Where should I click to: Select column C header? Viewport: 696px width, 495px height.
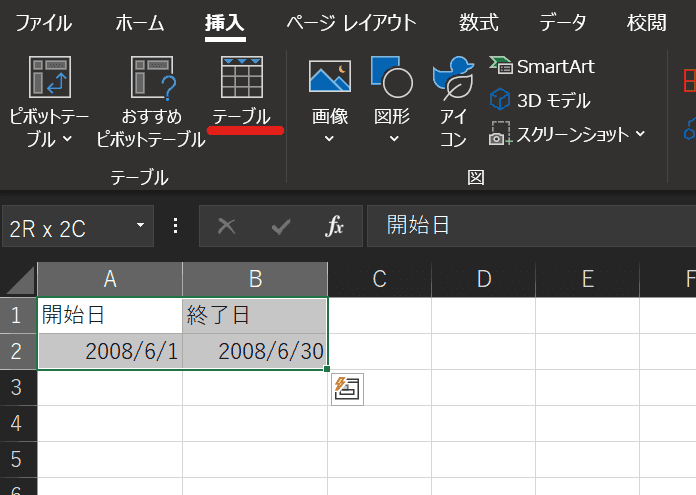pos(379,279)
